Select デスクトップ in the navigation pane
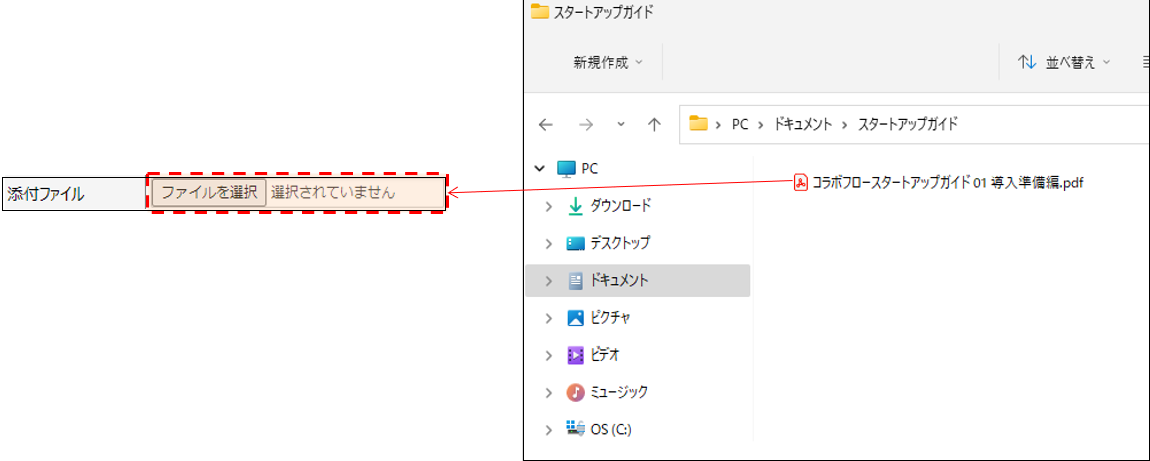The image size is (1150, 461). pos(620,243)
